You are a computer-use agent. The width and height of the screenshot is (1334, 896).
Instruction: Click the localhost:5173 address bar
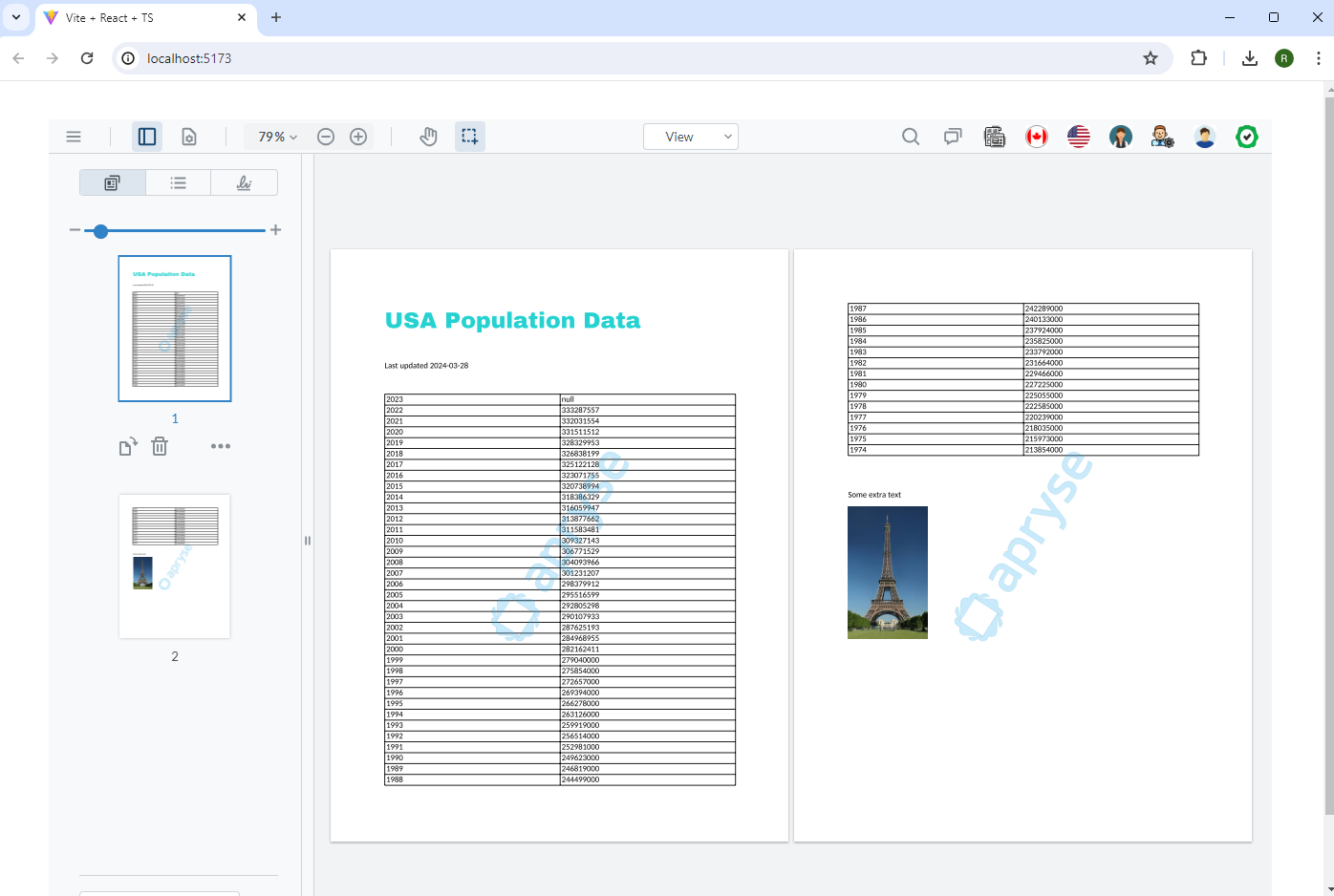point(640,58)
